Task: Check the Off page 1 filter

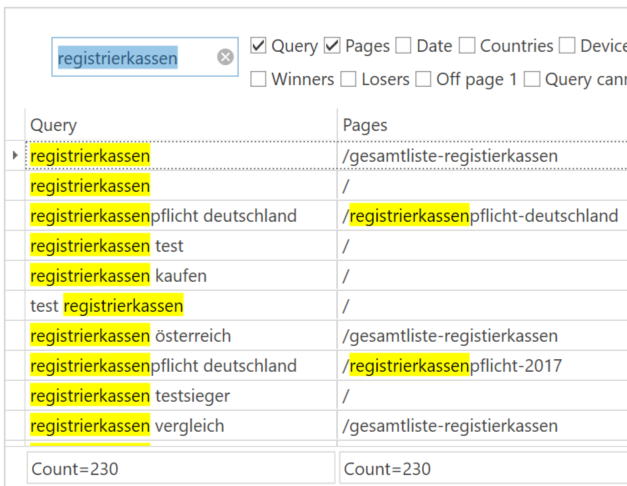Action: click(423, 79)
